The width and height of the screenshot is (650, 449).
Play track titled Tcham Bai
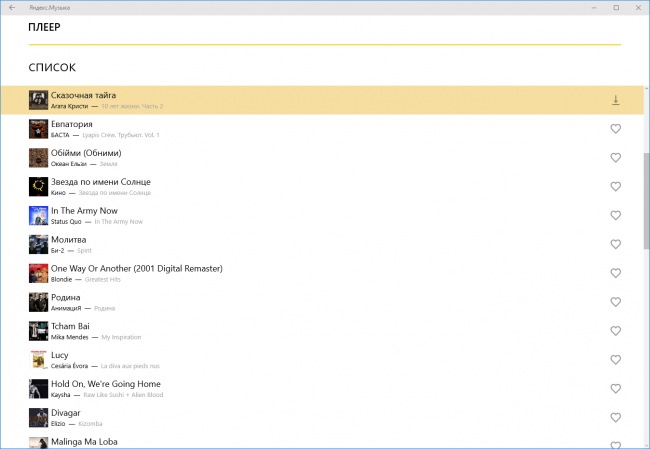70,326
